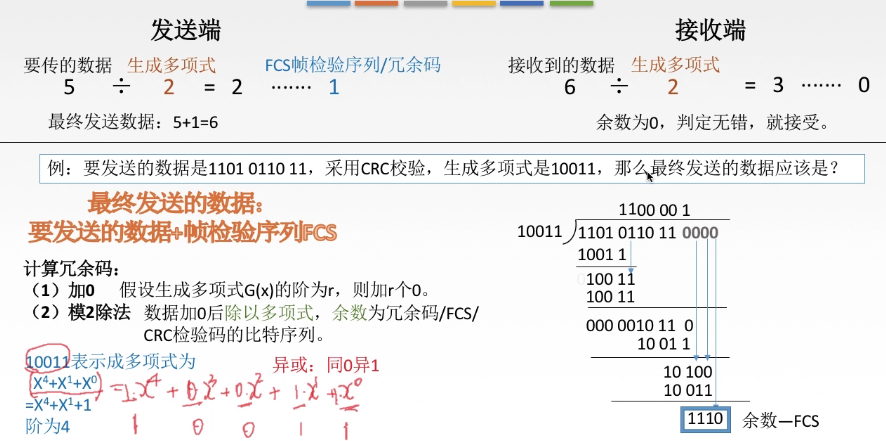Click the row 10 100
886x441 pixels.
coord(687,372)
